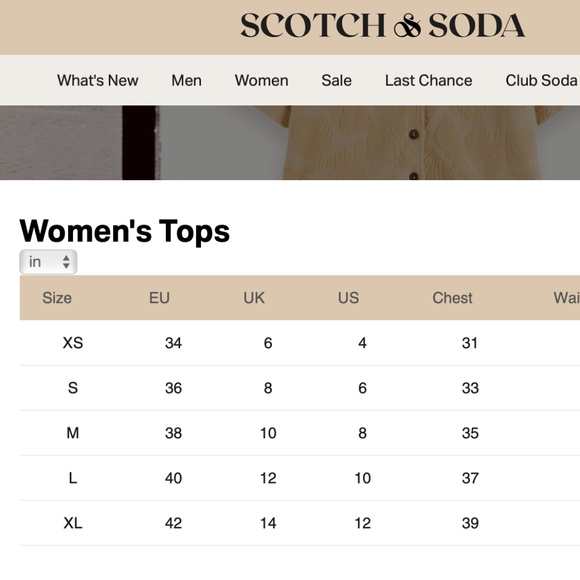580x580 pixels.
Task: Open the Last Chance menu
Action: (x=428, y=80)
